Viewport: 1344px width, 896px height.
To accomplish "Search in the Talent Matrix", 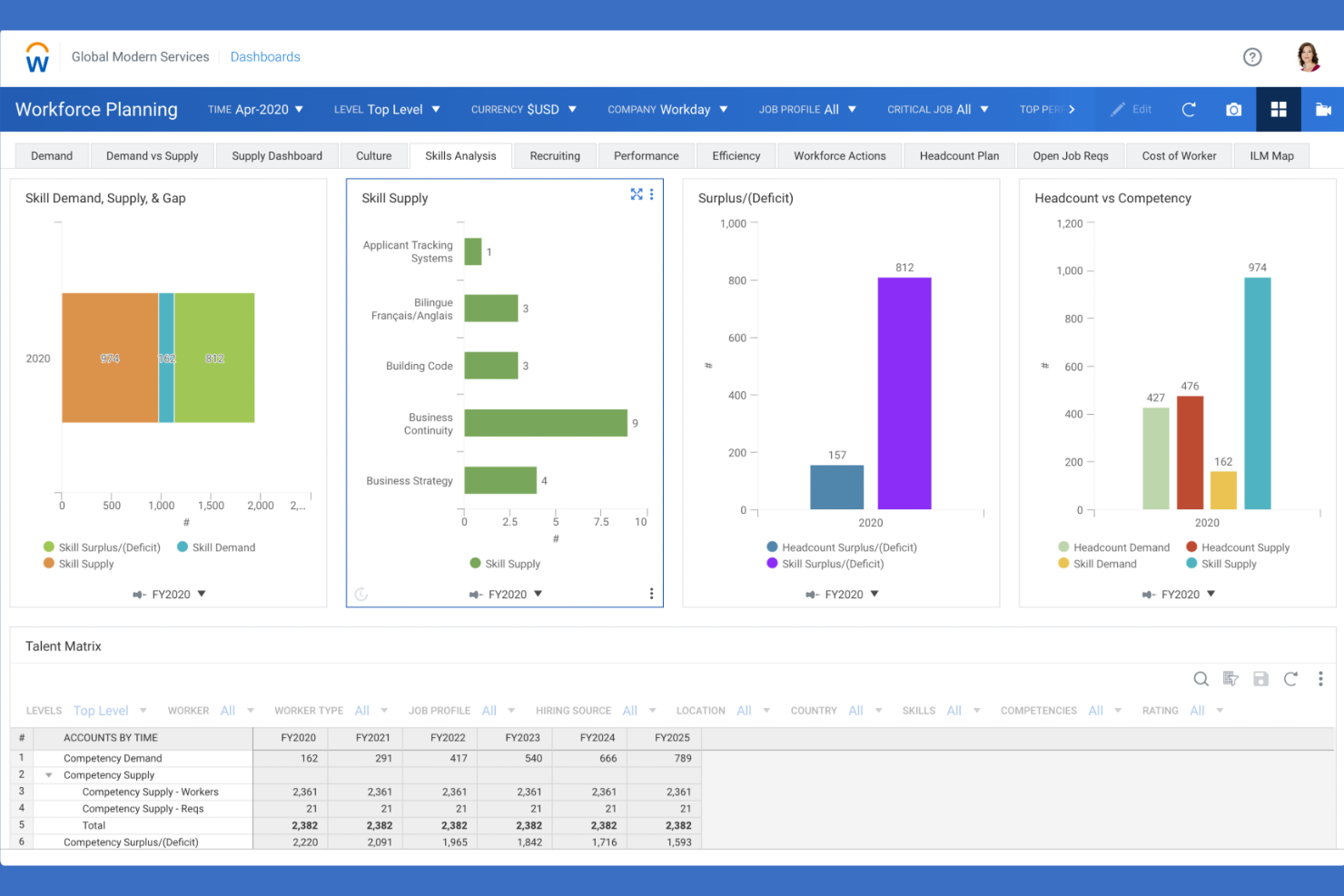I will coord(1201,679).
